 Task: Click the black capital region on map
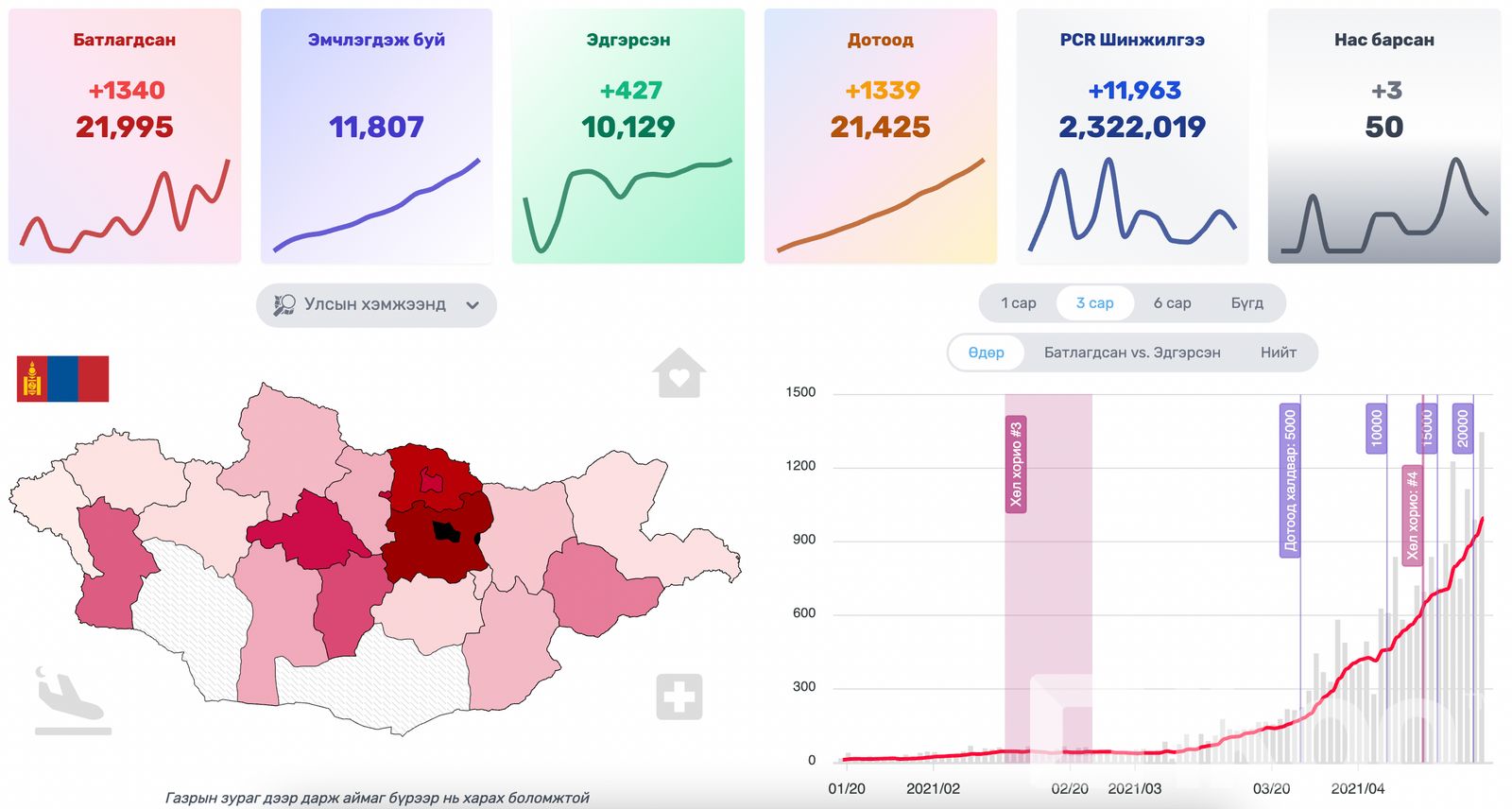coord(446,531)
